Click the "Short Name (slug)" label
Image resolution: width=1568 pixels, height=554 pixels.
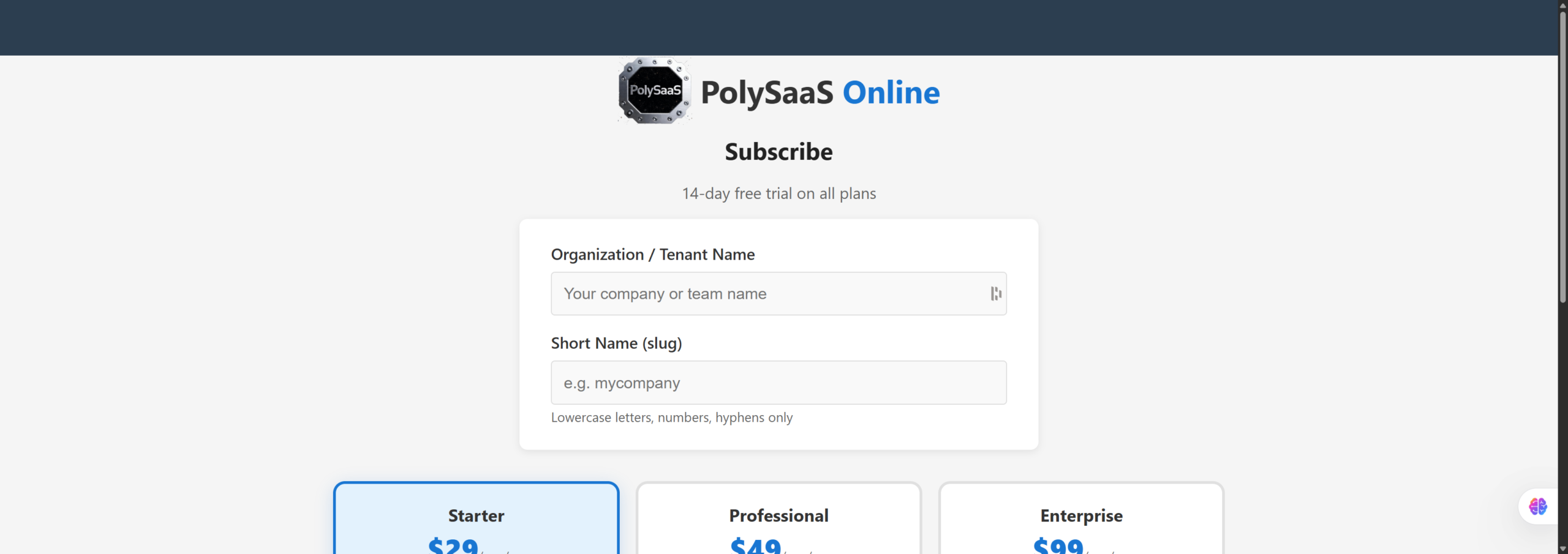616,343
